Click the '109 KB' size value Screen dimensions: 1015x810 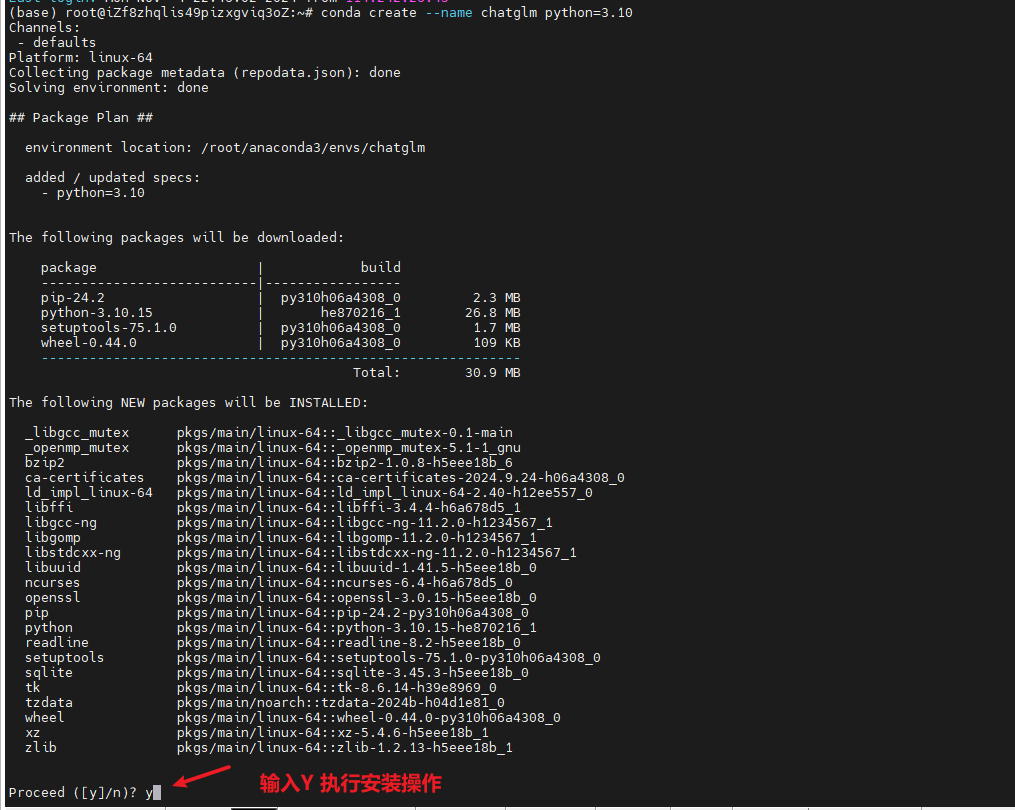click(496, 343)
